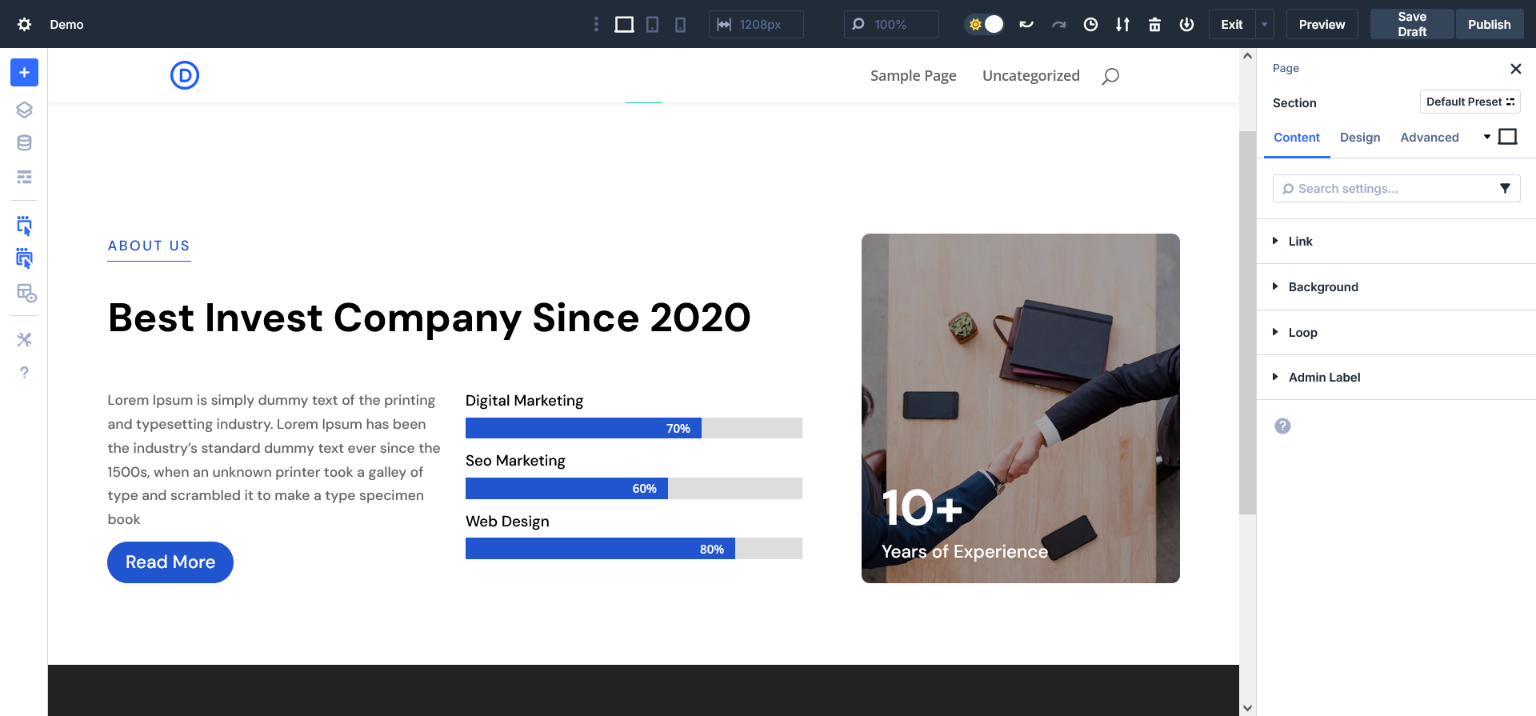The image size is (1536, 716).
Task: Switch to desktop view icon
Action: coord(624,24)
